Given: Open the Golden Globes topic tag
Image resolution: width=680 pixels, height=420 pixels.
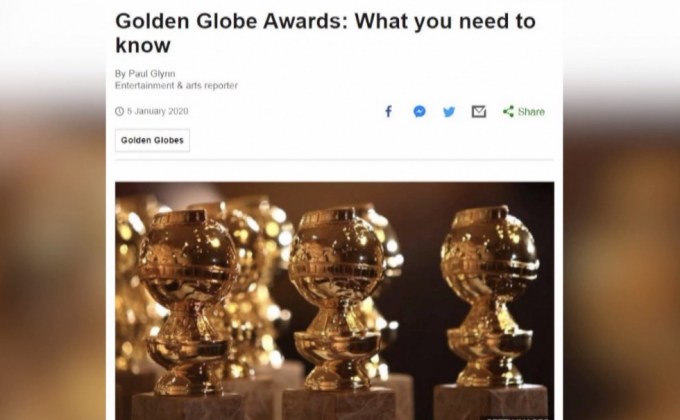Looking at the screenshot, I should (152, 140).
